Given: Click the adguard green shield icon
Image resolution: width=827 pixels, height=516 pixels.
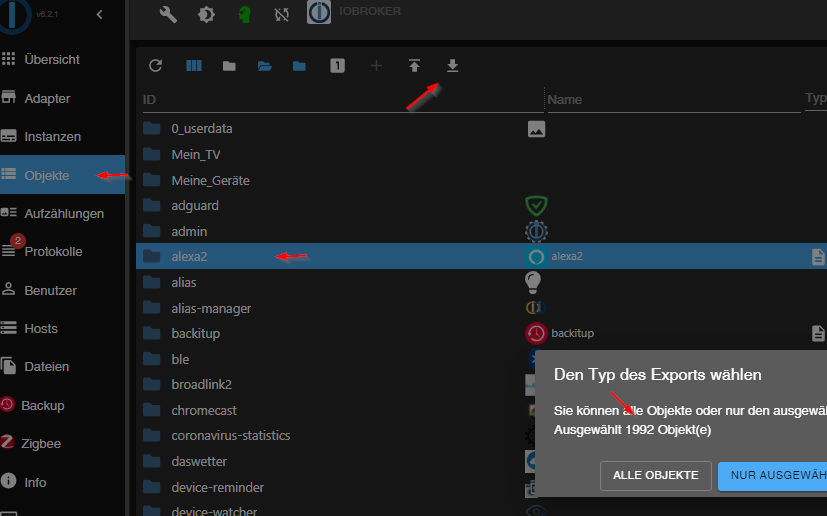Looking at the screenshot, I should coord(536,206).
